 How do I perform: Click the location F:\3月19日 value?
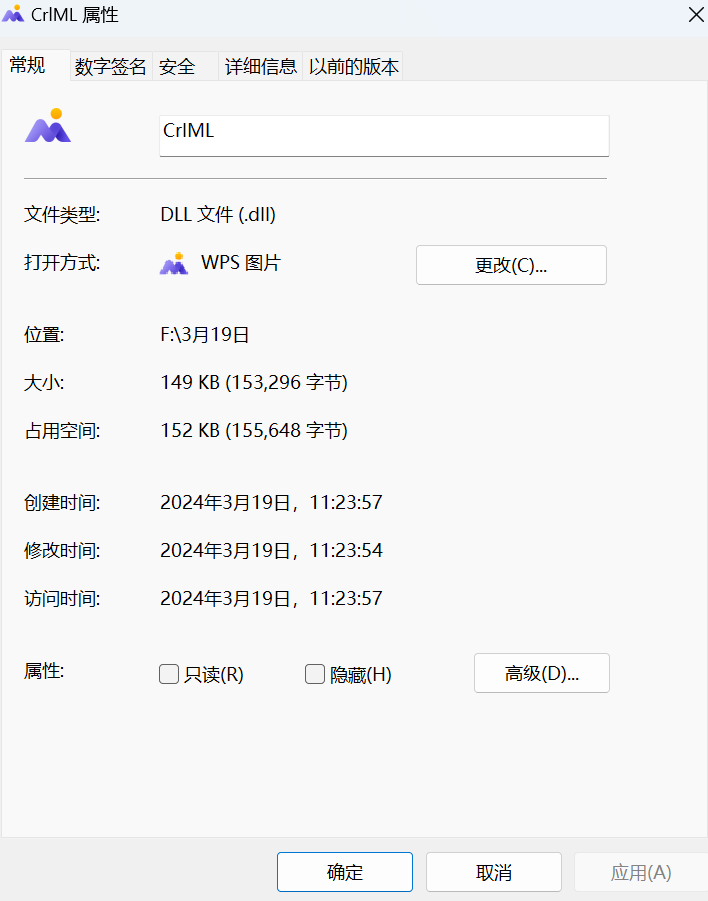(x=205, y=334)
